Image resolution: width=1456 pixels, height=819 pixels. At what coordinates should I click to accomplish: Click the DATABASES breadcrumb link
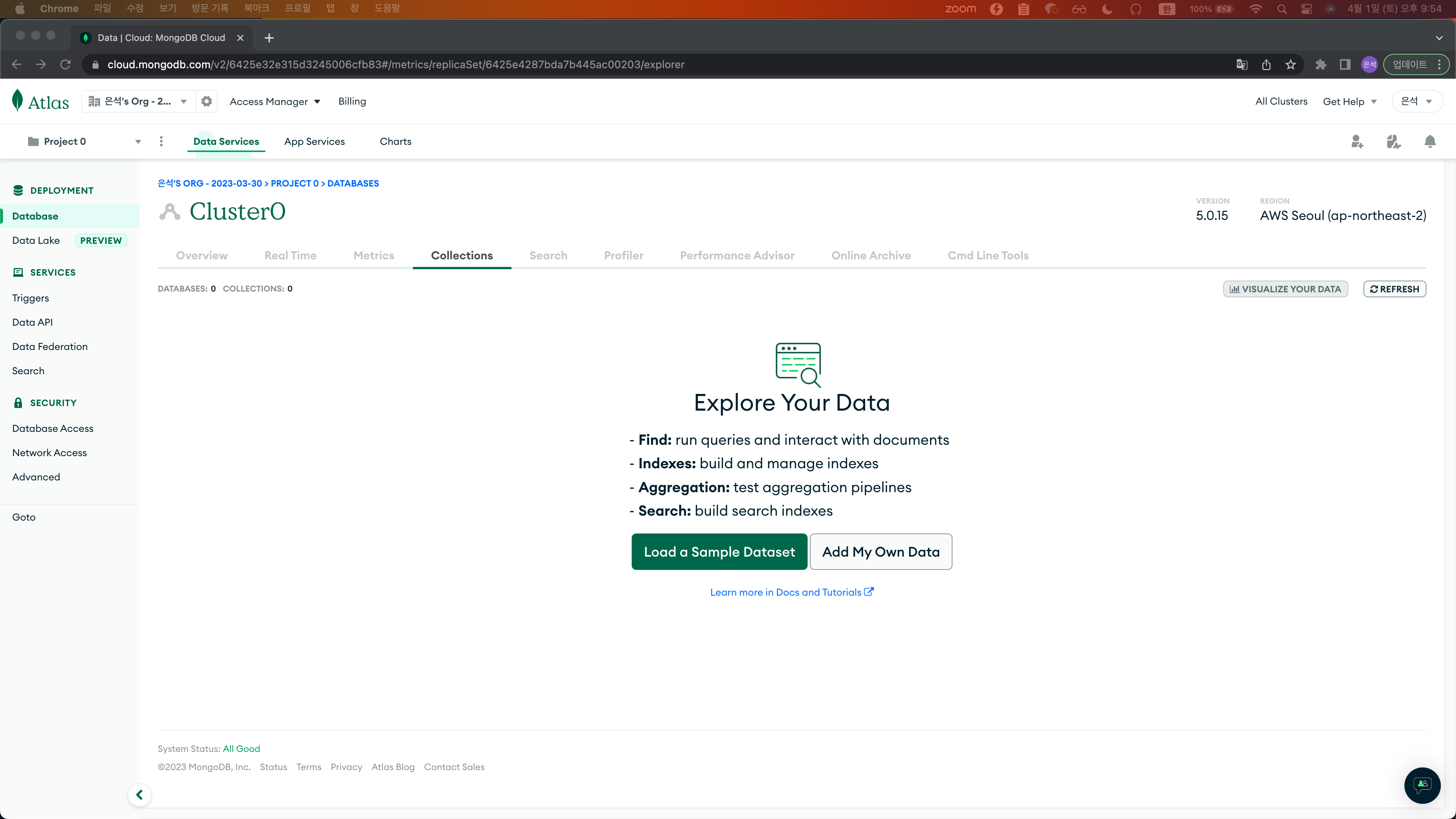(x=353, y=183)
